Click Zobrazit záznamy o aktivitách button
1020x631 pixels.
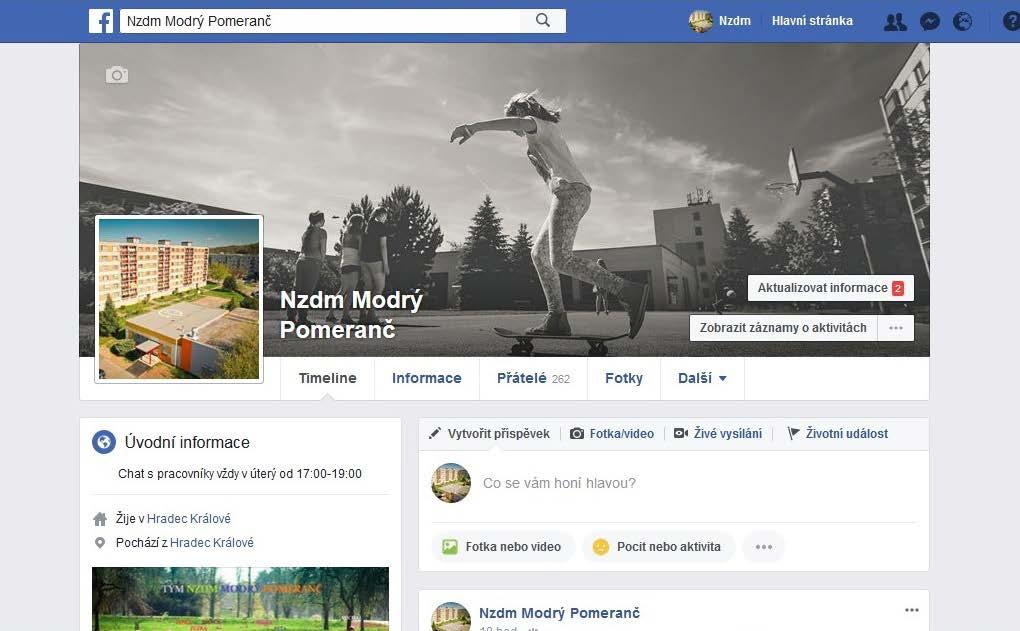point(783,328)
